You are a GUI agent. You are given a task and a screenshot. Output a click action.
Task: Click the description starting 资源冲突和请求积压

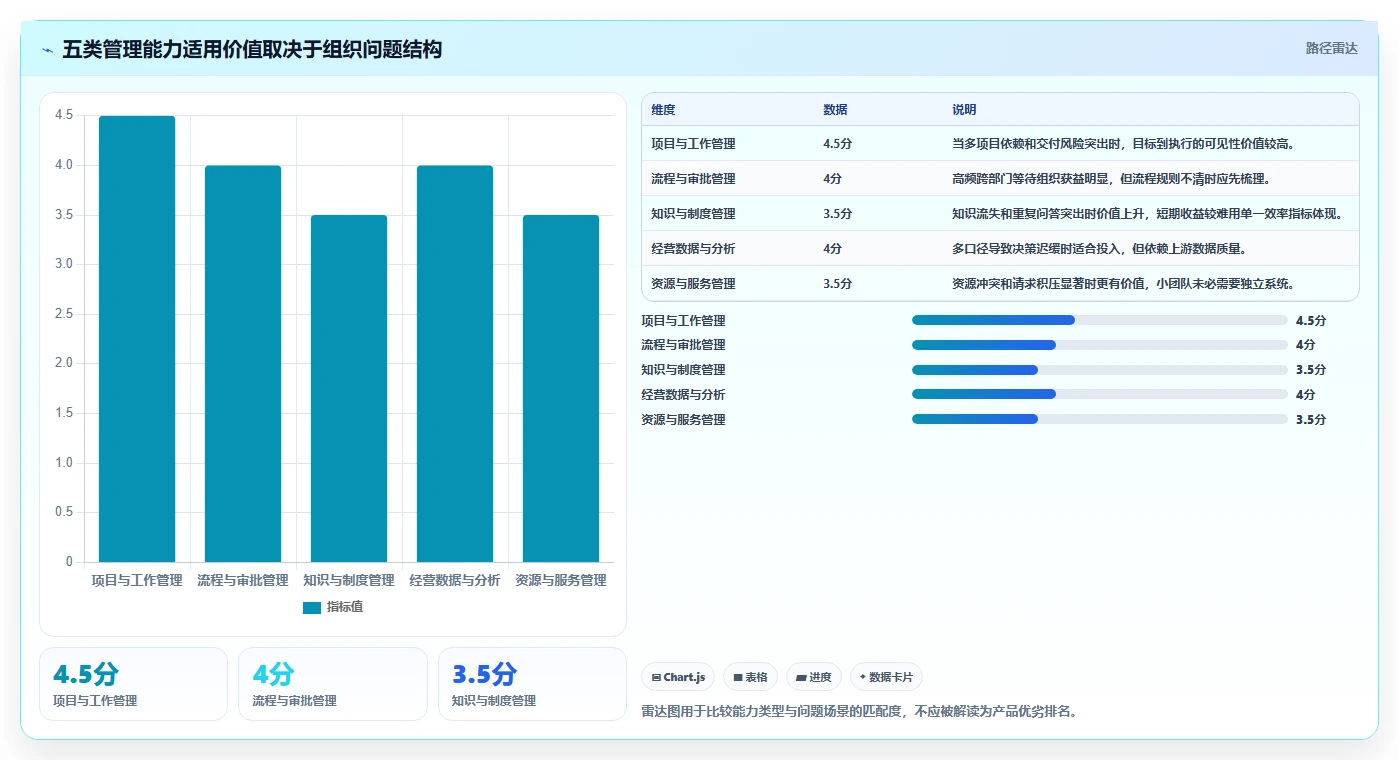(x=1124, y=284)
